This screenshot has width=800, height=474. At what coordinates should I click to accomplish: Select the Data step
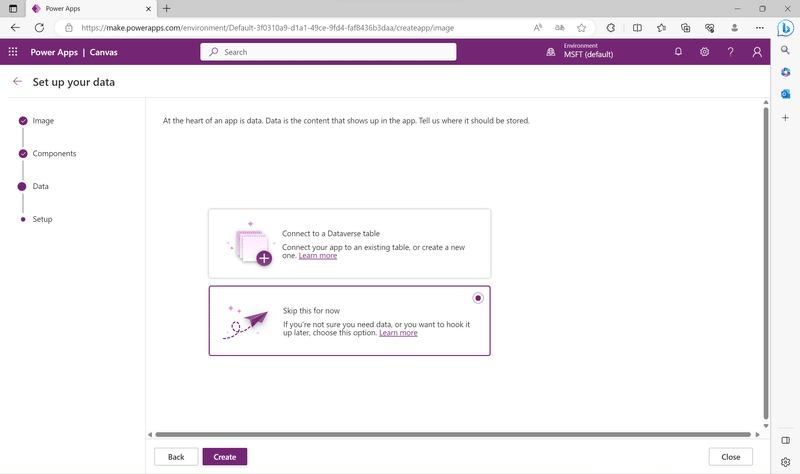pyautogui.click(x=40, y=186)
